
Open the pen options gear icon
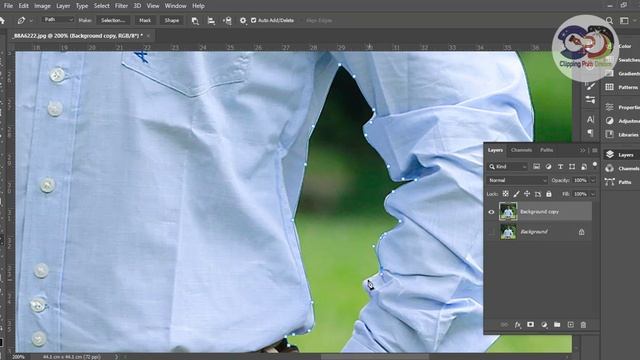[243, 20]
